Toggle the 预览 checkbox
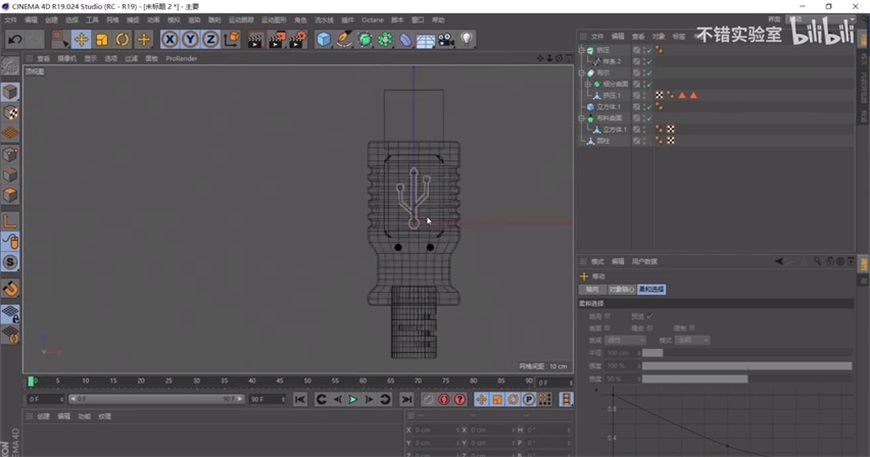870x457 pixels. (650, 316)
